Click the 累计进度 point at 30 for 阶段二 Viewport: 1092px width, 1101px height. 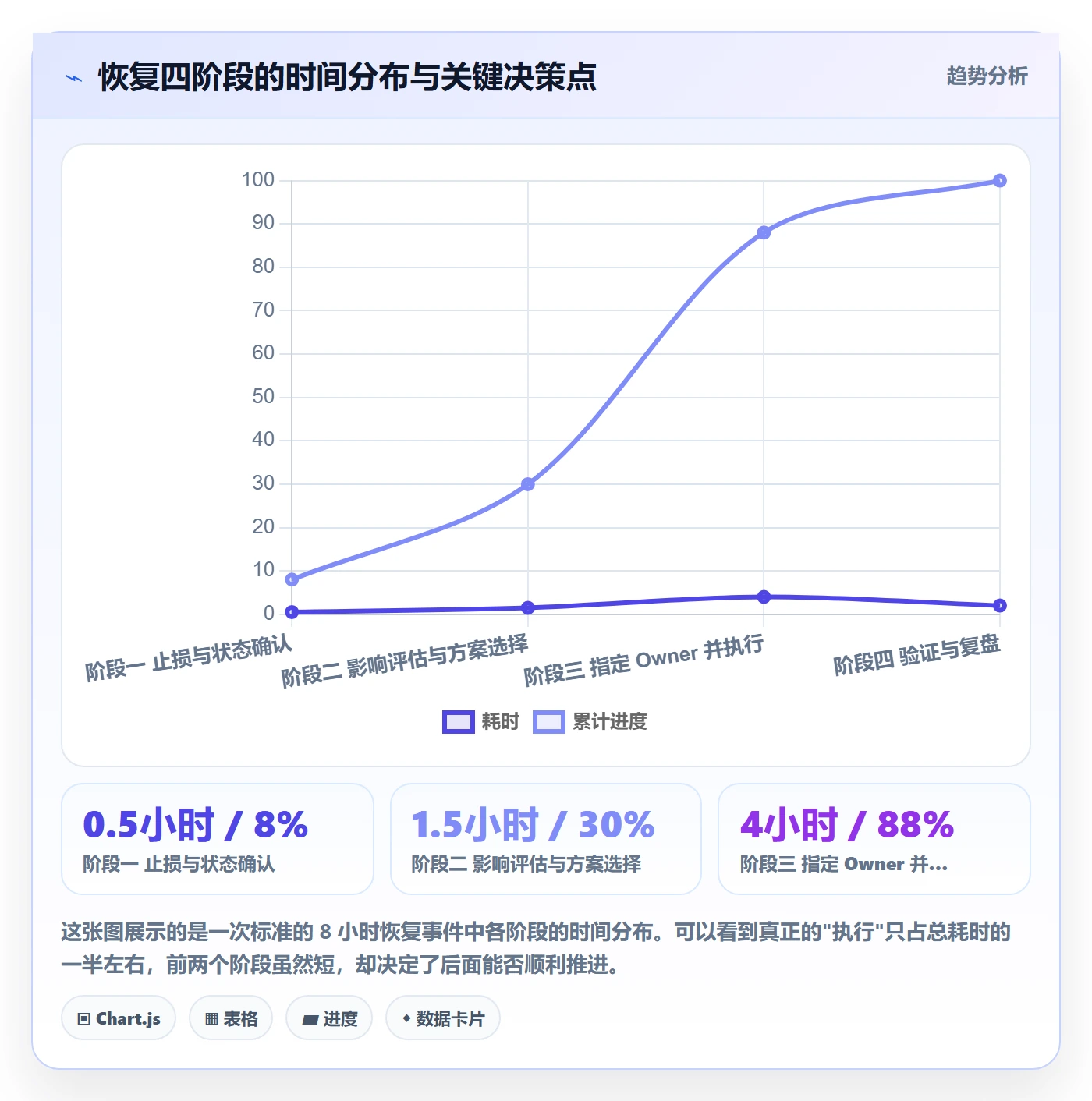pos(528,484)
